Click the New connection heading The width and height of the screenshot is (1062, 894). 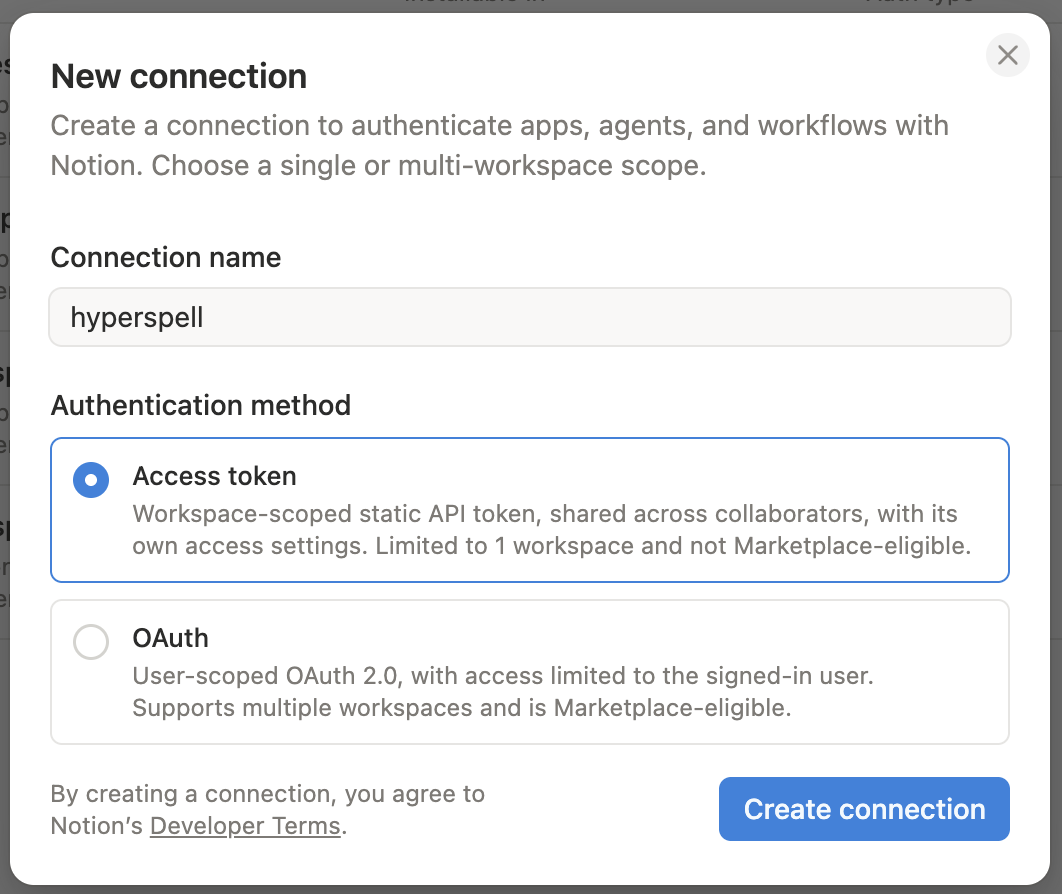179,76
